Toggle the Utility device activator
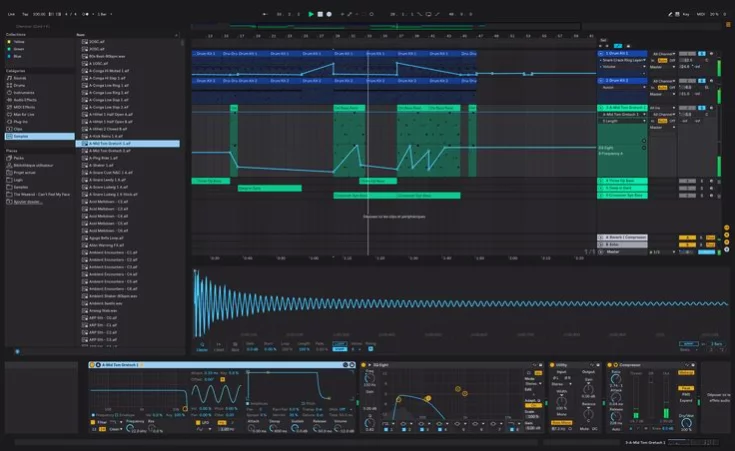This screenshot has height=451, width=735. pyautogui.click(x=552, y=365)
